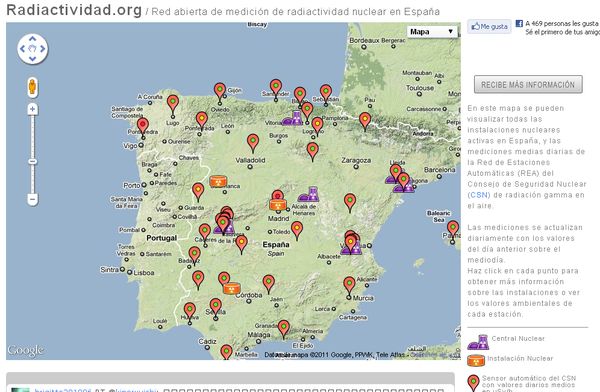
Task: Click the Facebook logo icon beside the likes count
Action: coord(519,23)
